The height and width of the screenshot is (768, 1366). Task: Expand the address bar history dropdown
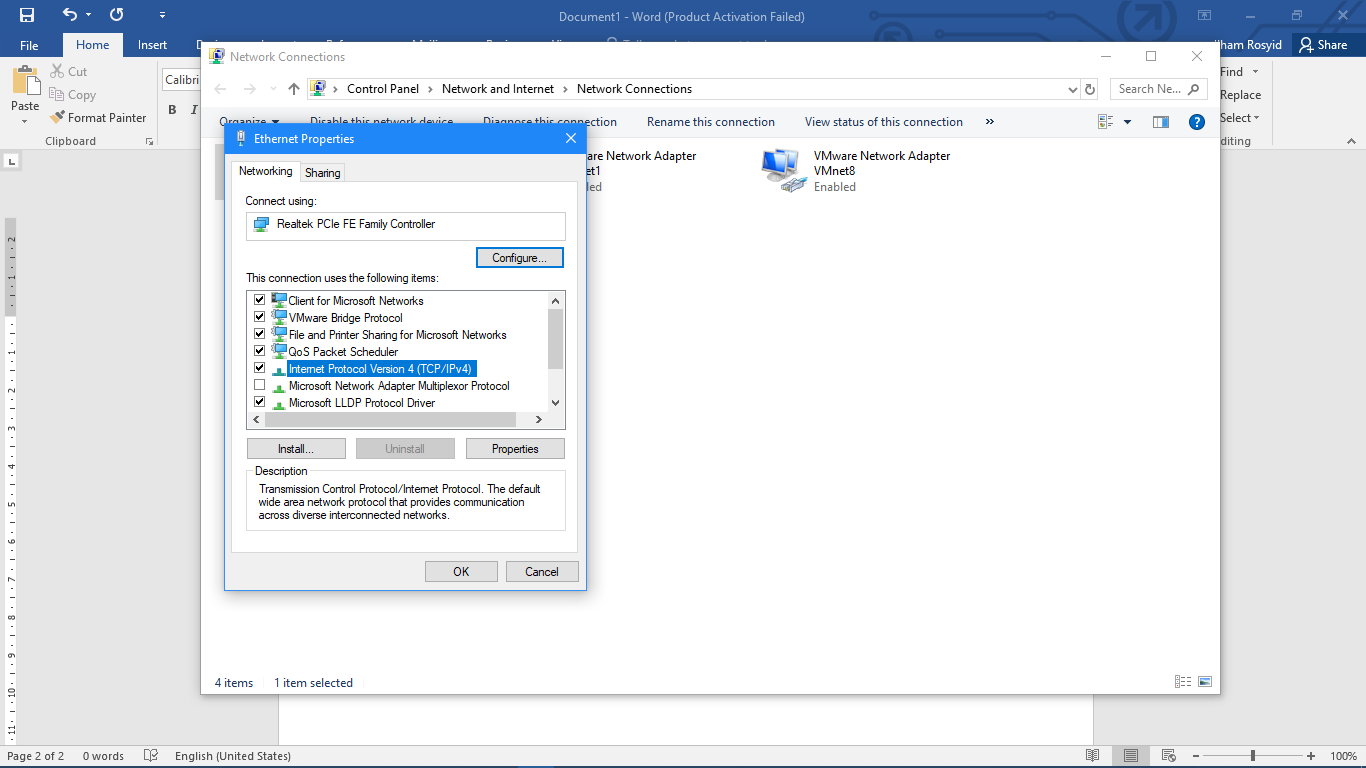(x=1073, y=89)
